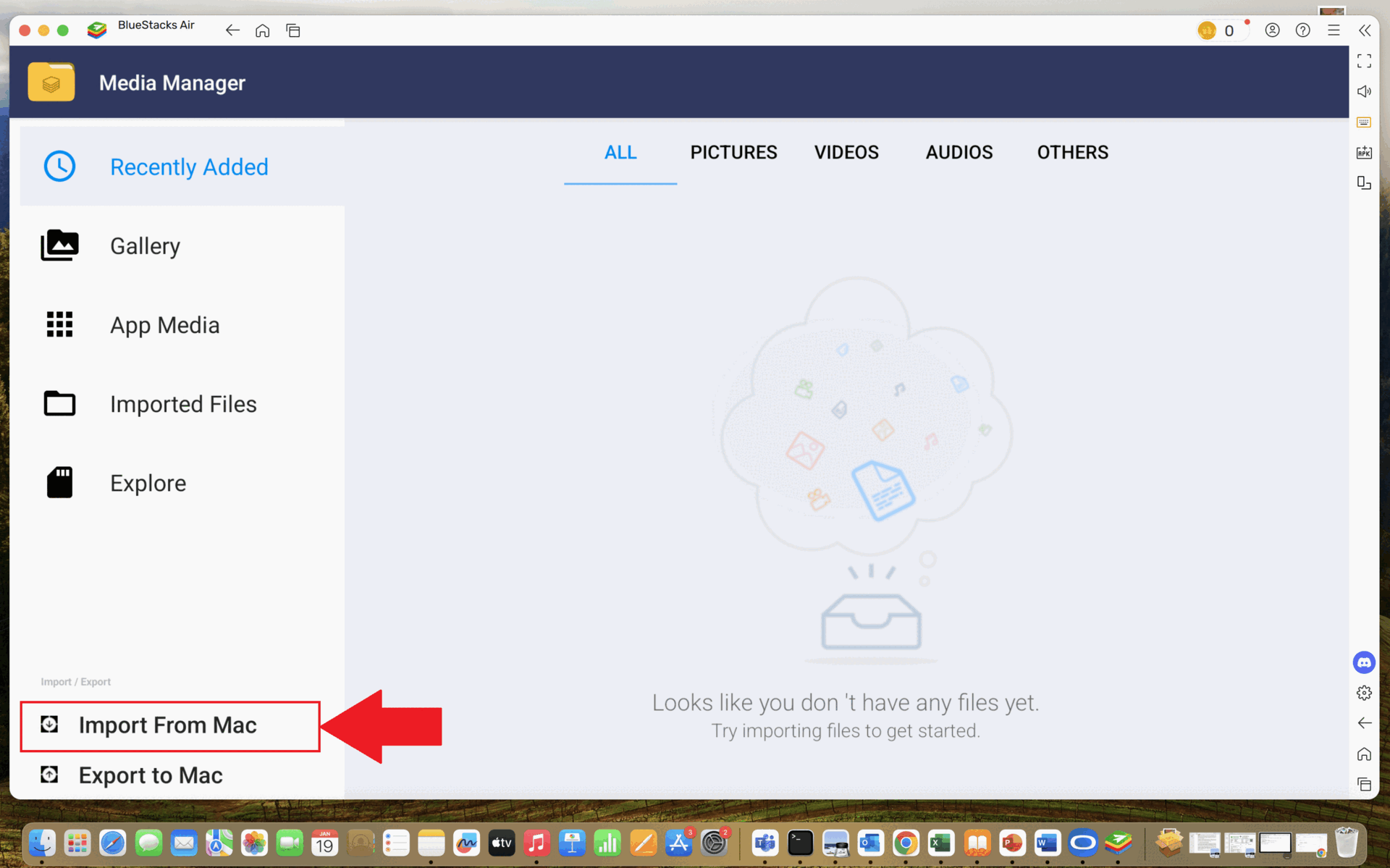Open the hamburger menu at top right

pos(1334,30)
